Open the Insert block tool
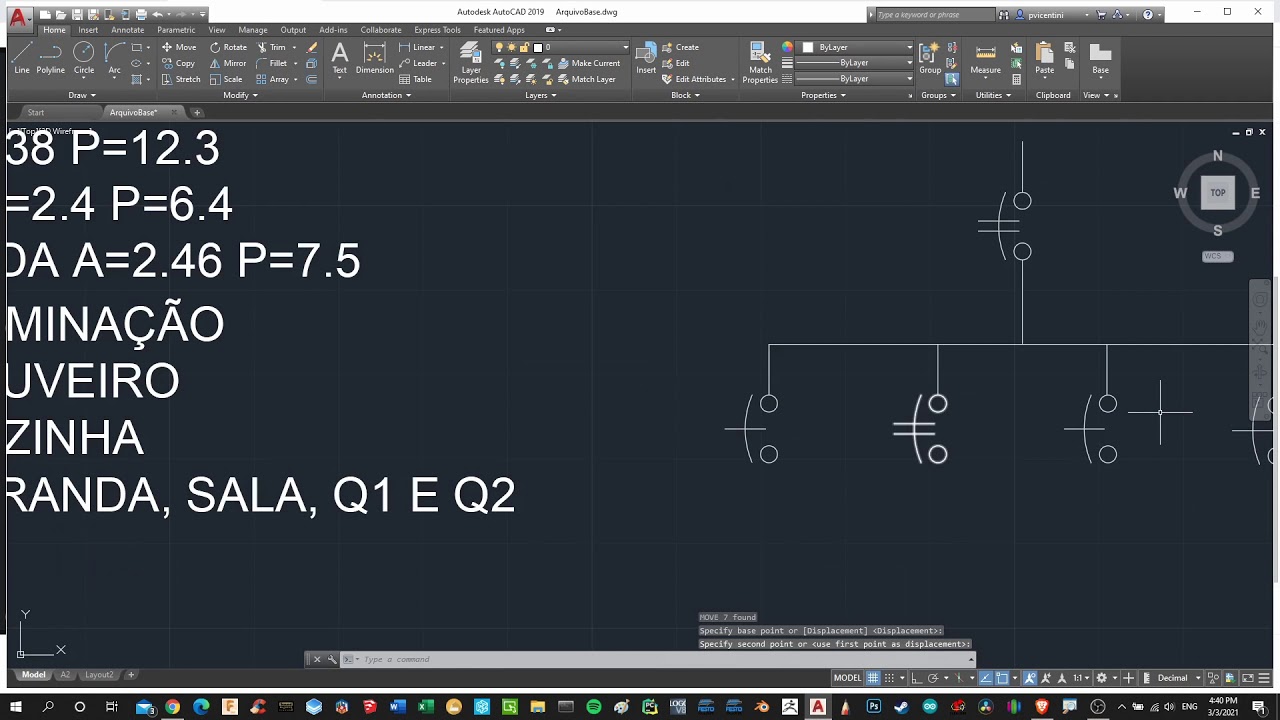 click(x=646, y=58)
